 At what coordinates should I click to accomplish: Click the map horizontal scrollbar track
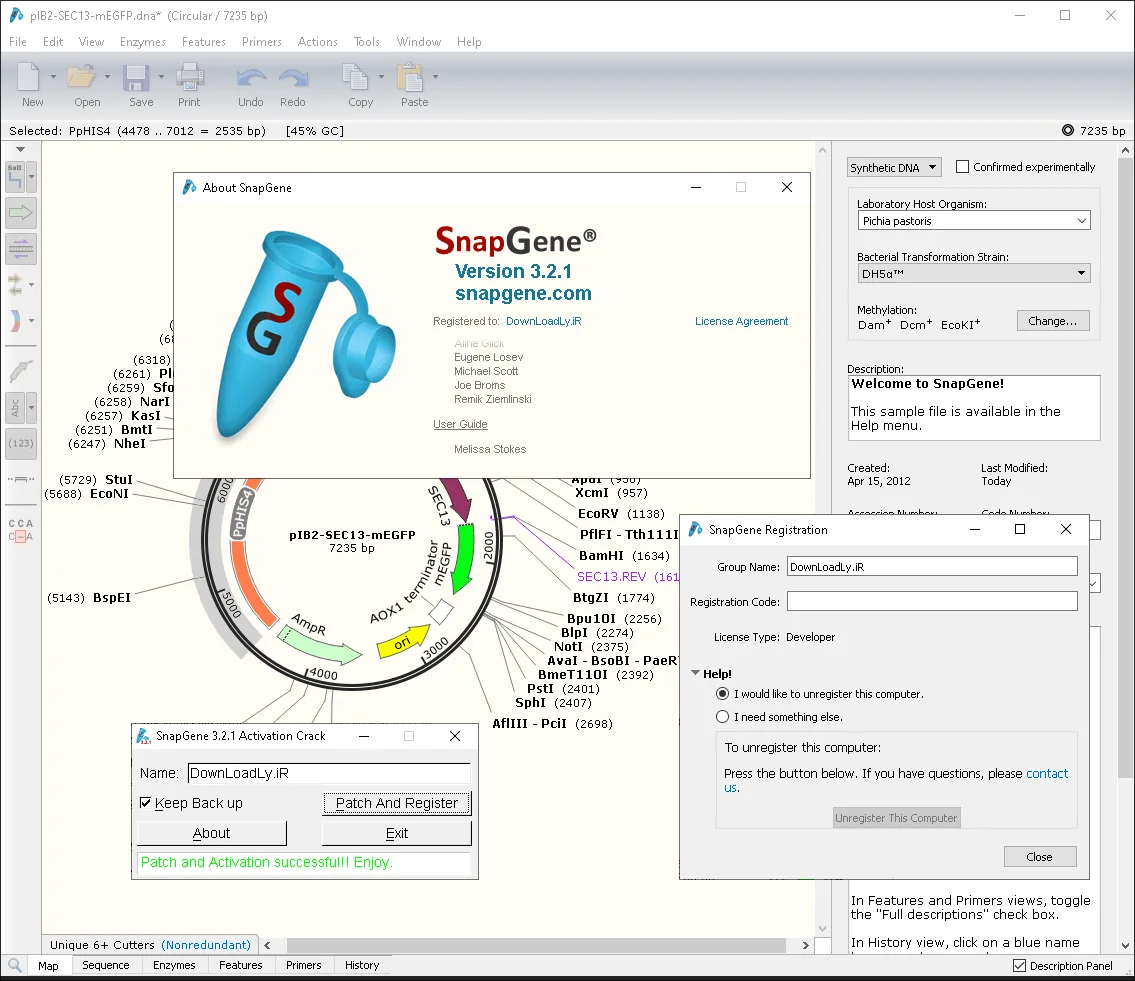(x=536, y=945)
